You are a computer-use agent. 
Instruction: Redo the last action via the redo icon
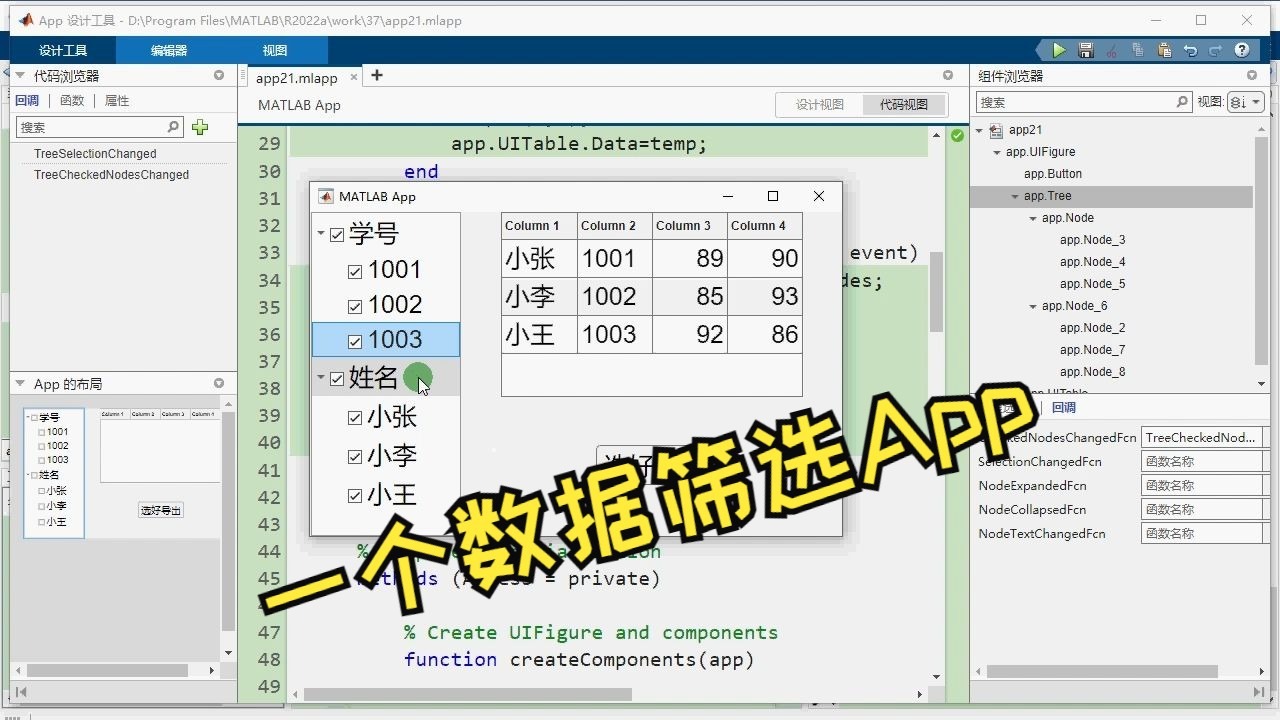(1215, 50)
